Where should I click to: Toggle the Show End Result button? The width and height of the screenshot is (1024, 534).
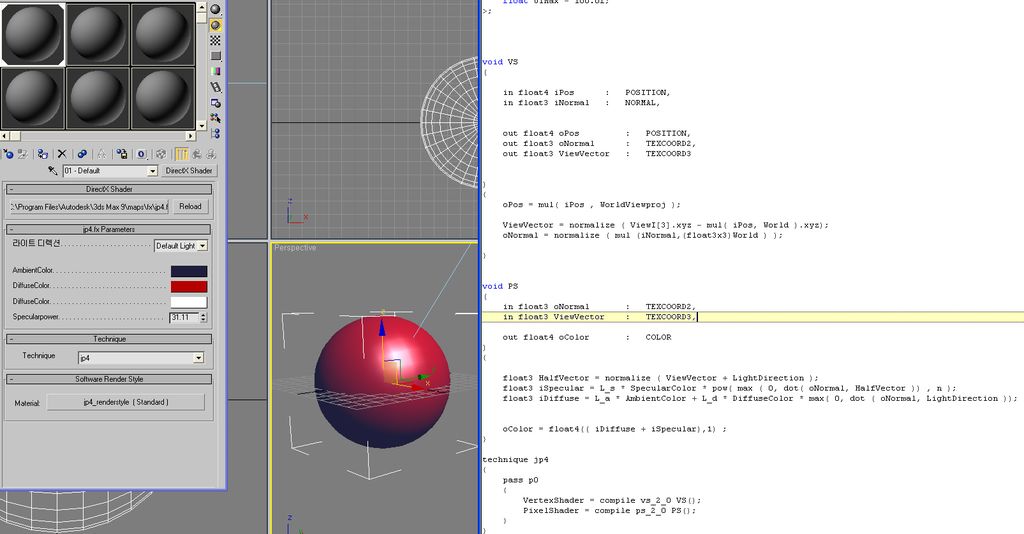[182, 154]
